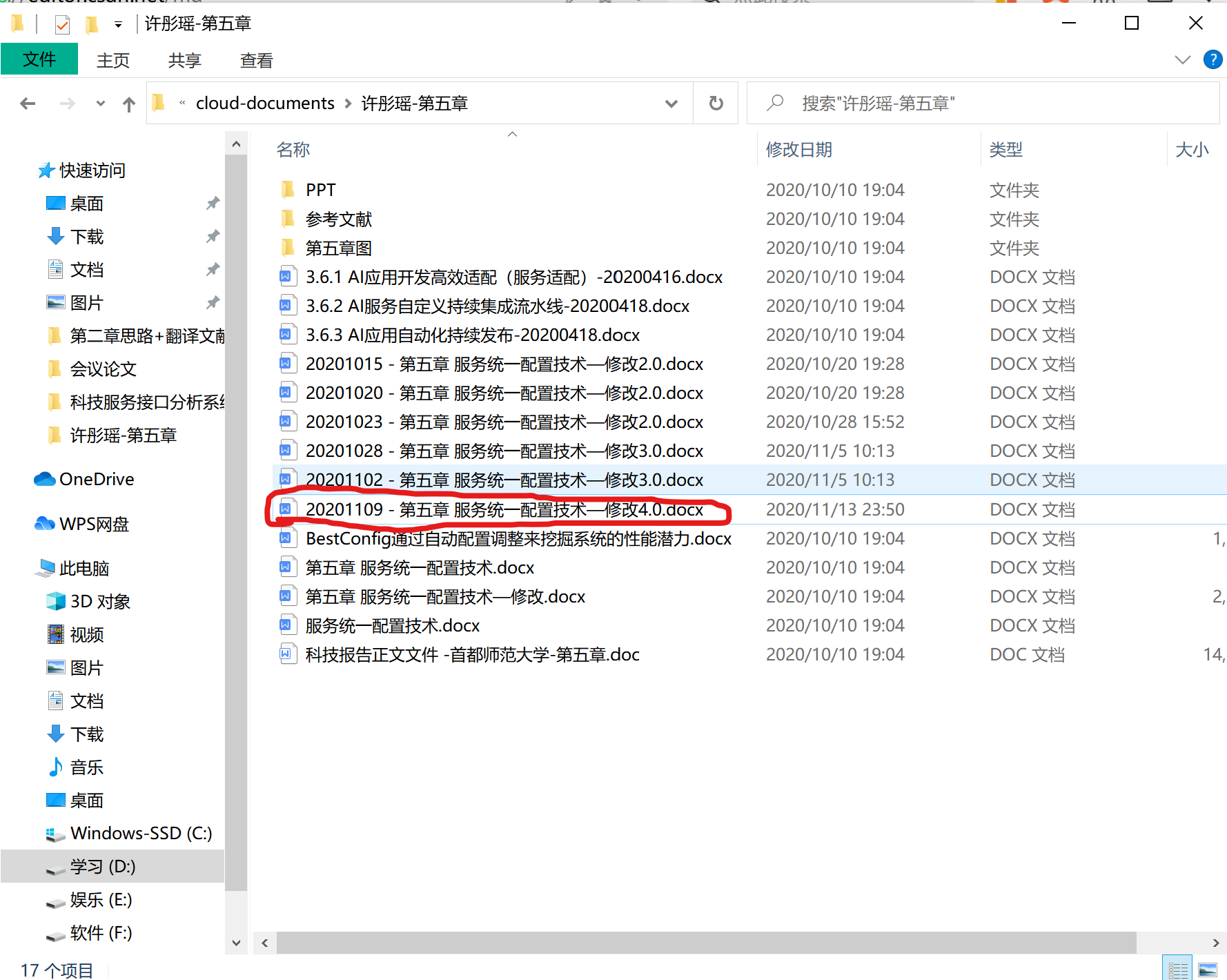Open the 共享 ribbon tab
The image size is (1227, 980).
184,61
